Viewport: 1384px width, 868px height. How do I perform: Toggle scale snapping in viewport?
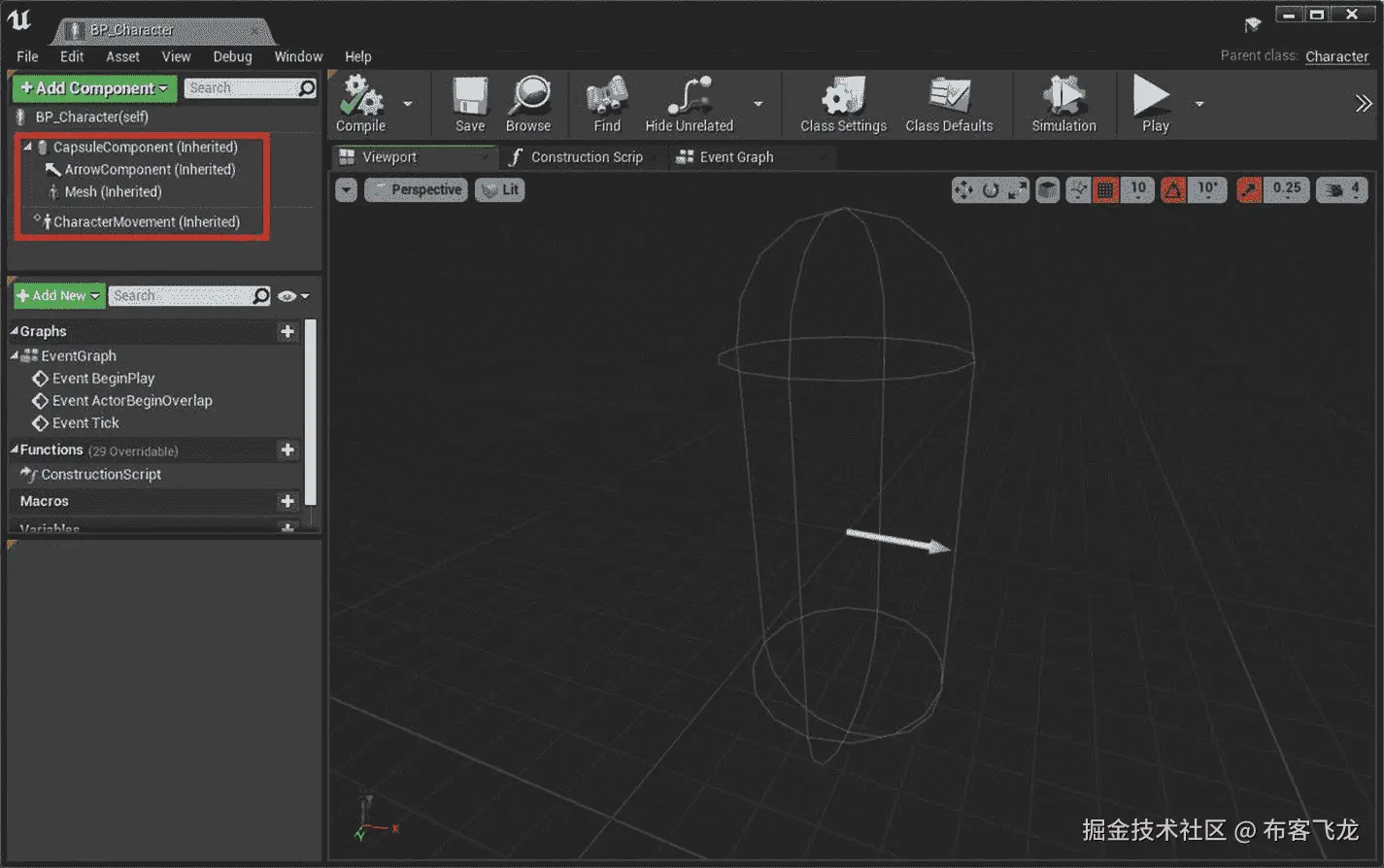pyautogui.click(x=1250, y=190)
